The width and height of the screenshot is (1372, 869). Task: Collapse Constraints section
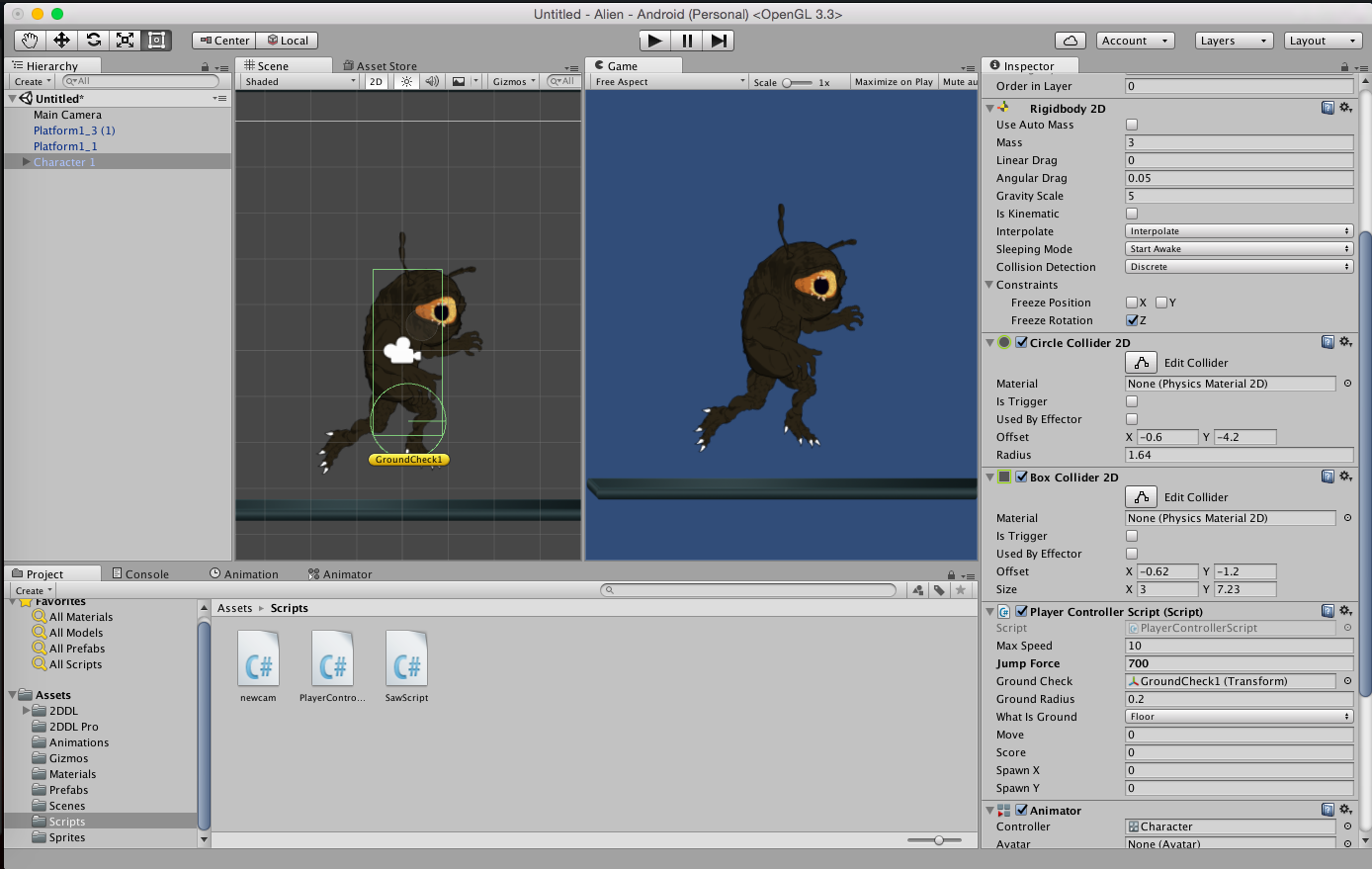(x=989, y=285)
